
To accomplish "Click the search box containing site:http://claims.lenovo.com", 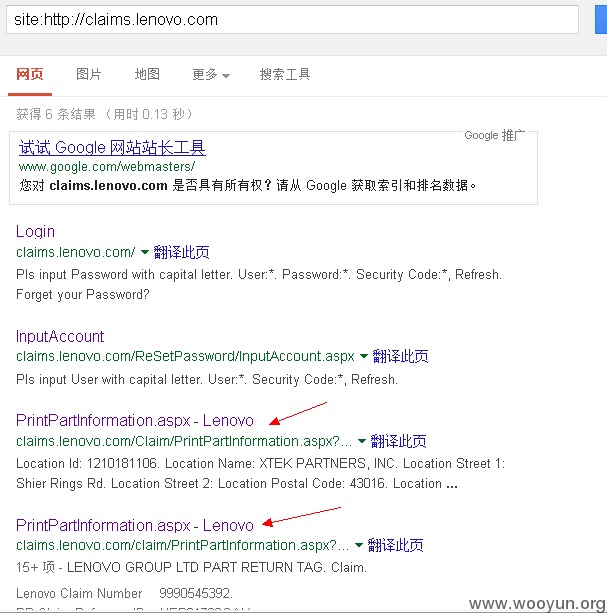I will [x=292, y=20].
